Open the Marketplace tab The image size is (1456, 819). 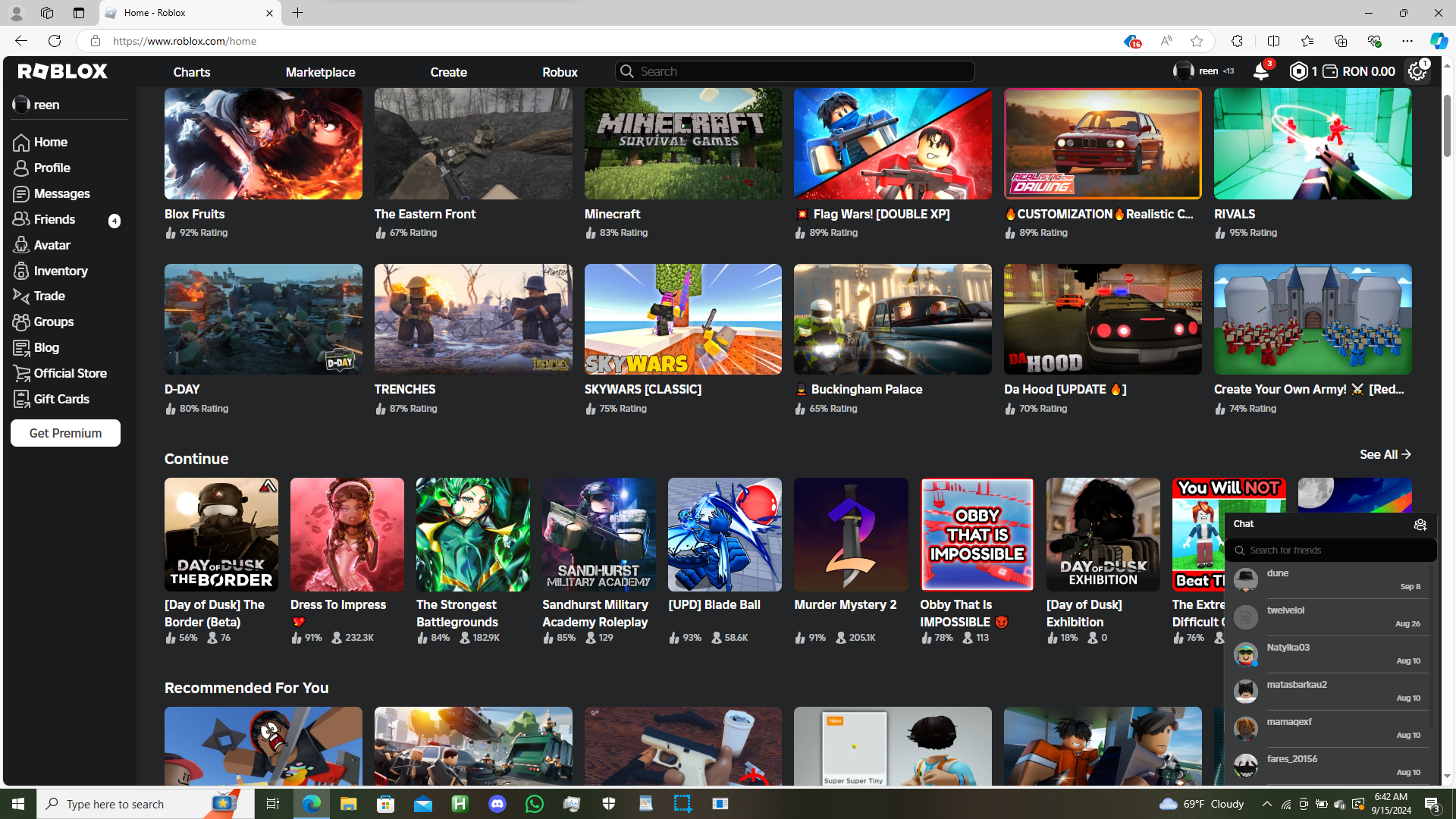320,72
